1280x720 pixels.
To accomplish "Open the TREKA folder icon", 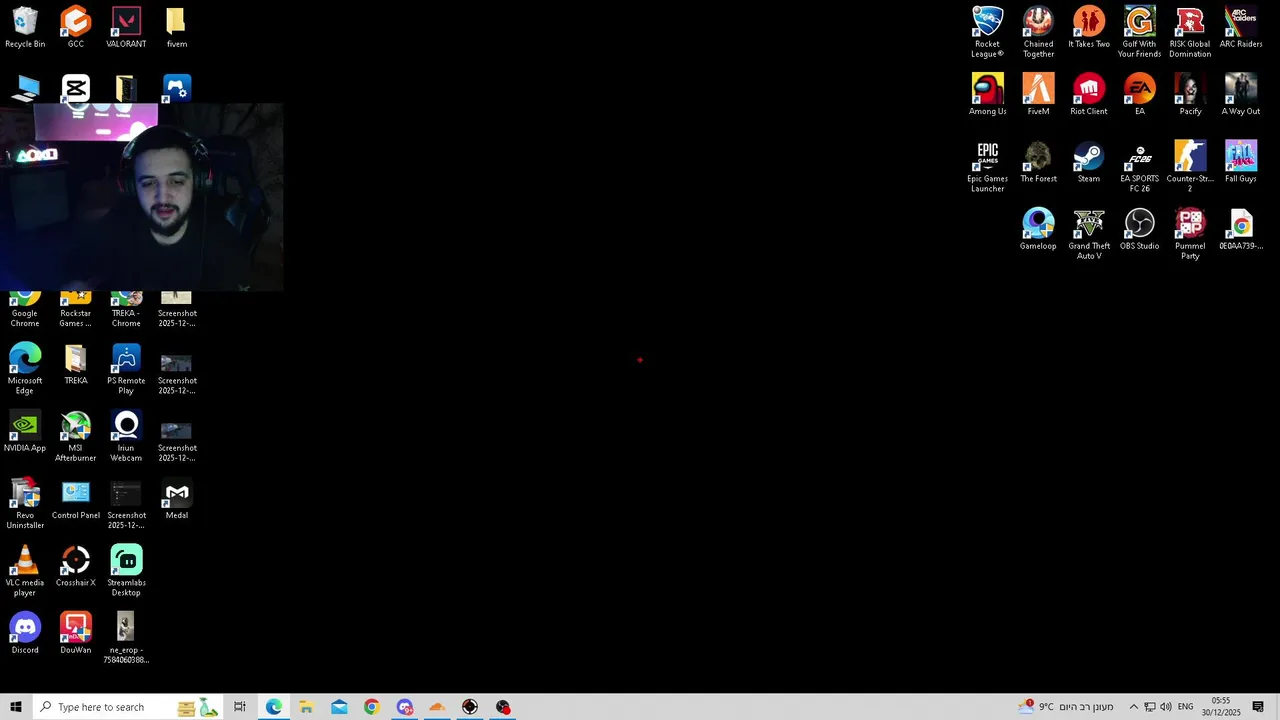I will tap(76, 364).
